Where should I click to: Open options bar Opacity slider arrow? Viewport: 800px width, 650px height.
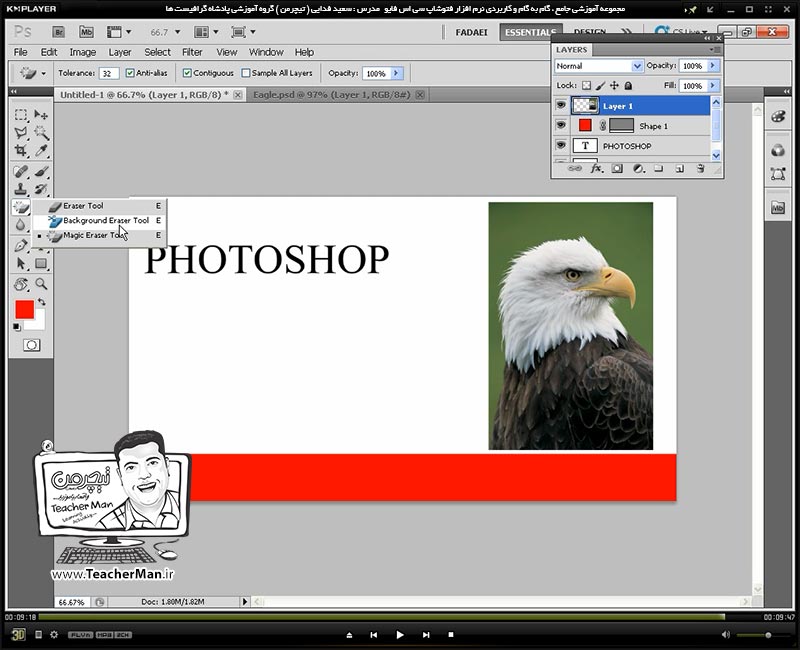pyautogui.click(x=397, y=73)
